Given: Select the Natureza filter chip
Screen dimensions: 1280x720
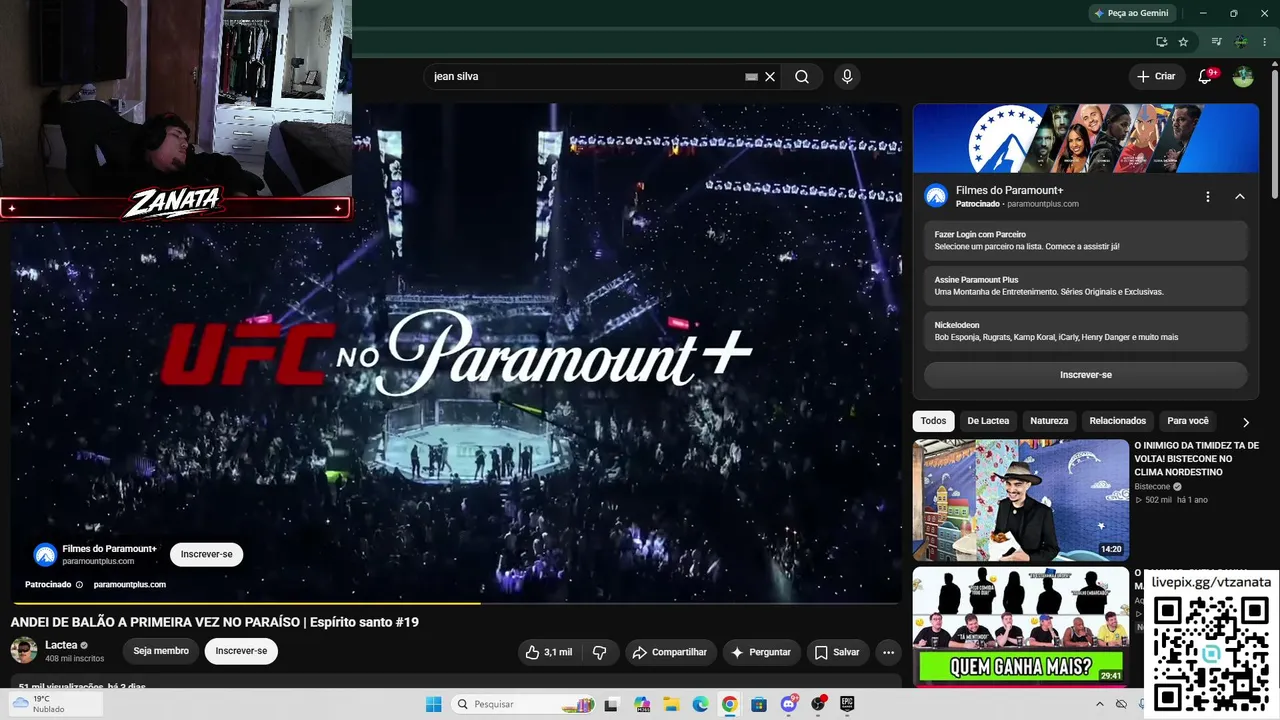Looking at the screenshot, I should [1049, 421].
